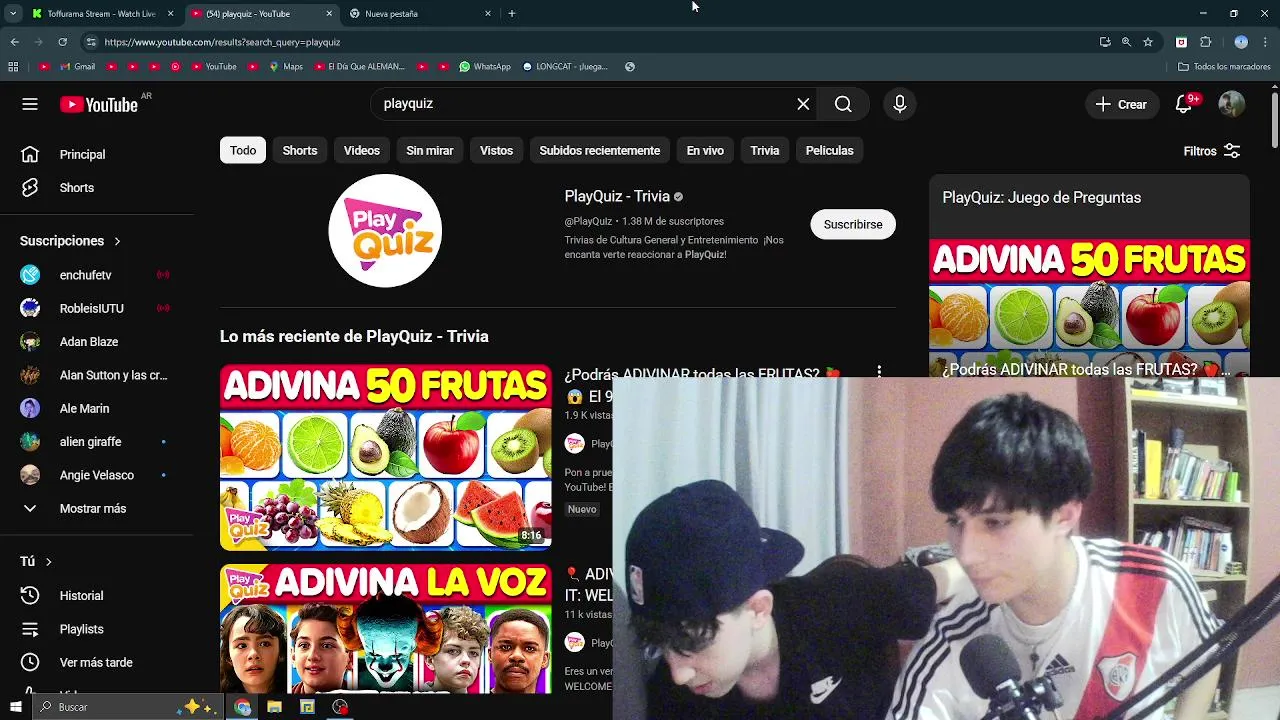Select the Subidos recientemente filter chip
The image size is (1280, 720).
click(600, 150)
